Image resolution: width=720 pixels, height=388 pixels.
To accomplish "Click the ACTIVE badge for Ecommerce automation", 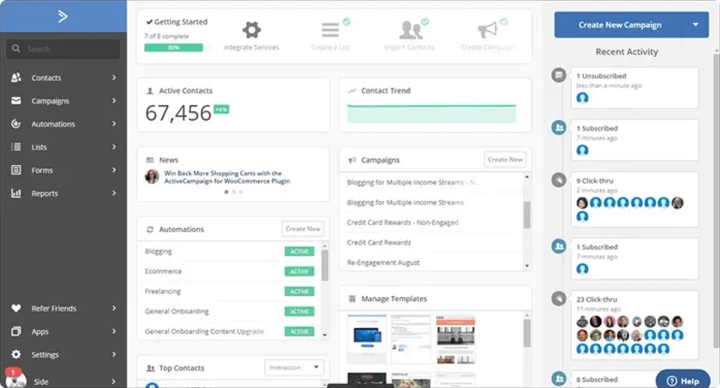I will pyautogui.click(x=299, y=271).
